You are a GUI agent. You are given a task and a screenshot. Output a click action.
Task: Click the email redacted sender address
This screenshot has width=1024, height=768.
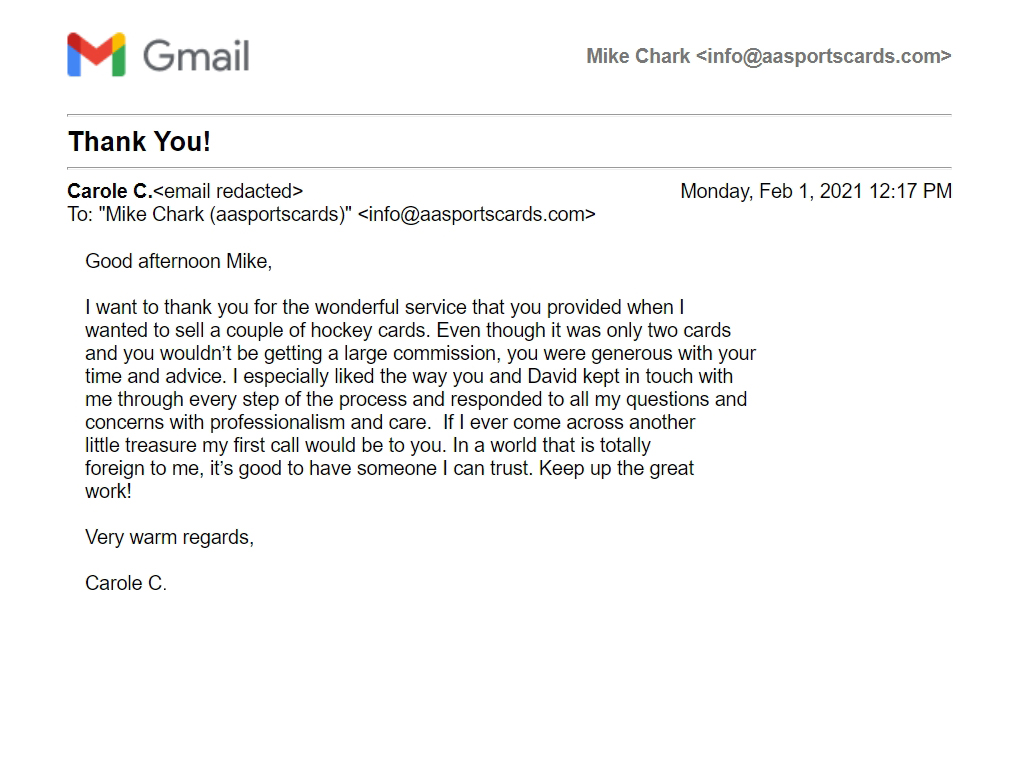pos(228,191)
